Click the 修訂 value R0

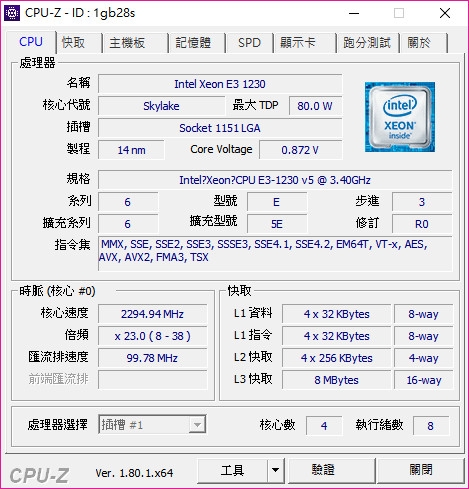point(422,224)
